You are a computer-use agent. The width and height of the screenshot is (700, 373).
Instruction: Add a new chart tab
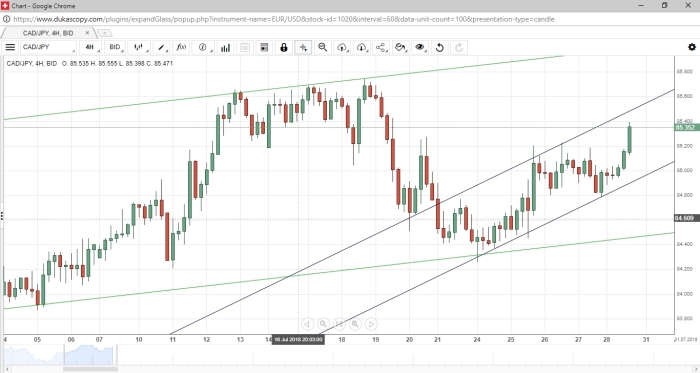(104, 33)
